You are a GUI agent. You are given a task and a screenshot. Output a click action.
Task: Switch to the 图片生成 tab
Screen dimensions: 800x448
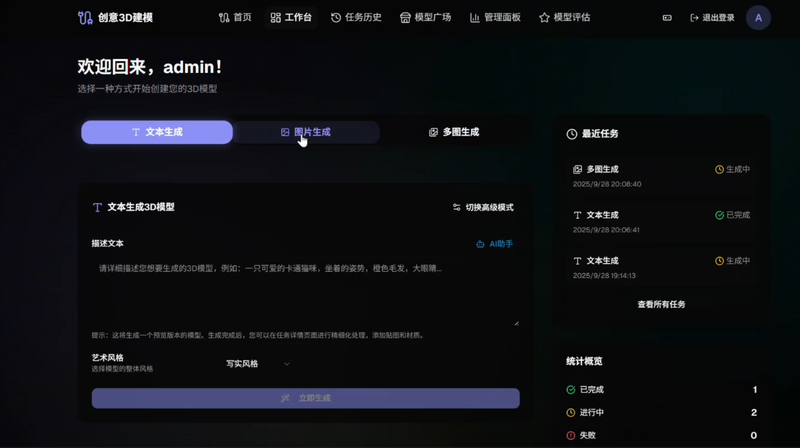(x=306, y=132)
